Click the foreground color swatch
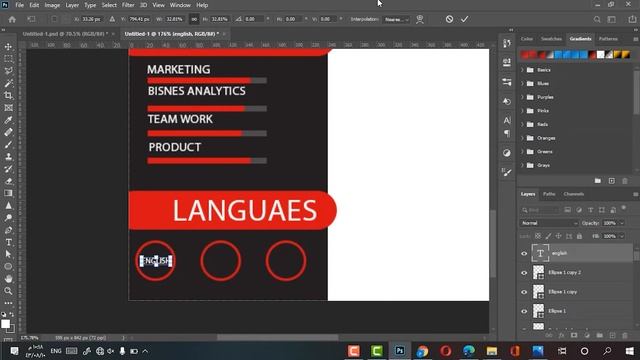640x360 pixels. pos(5,324)
